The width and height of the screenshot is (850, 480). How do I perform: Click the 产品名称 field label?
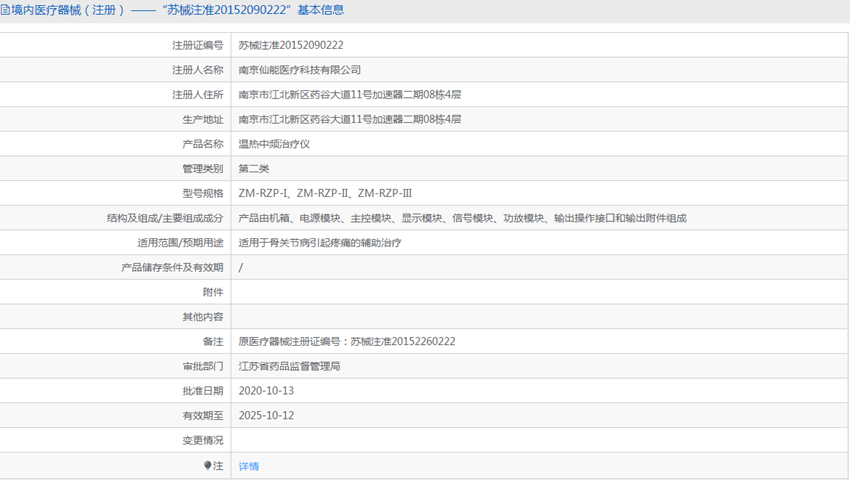point(203,144)
